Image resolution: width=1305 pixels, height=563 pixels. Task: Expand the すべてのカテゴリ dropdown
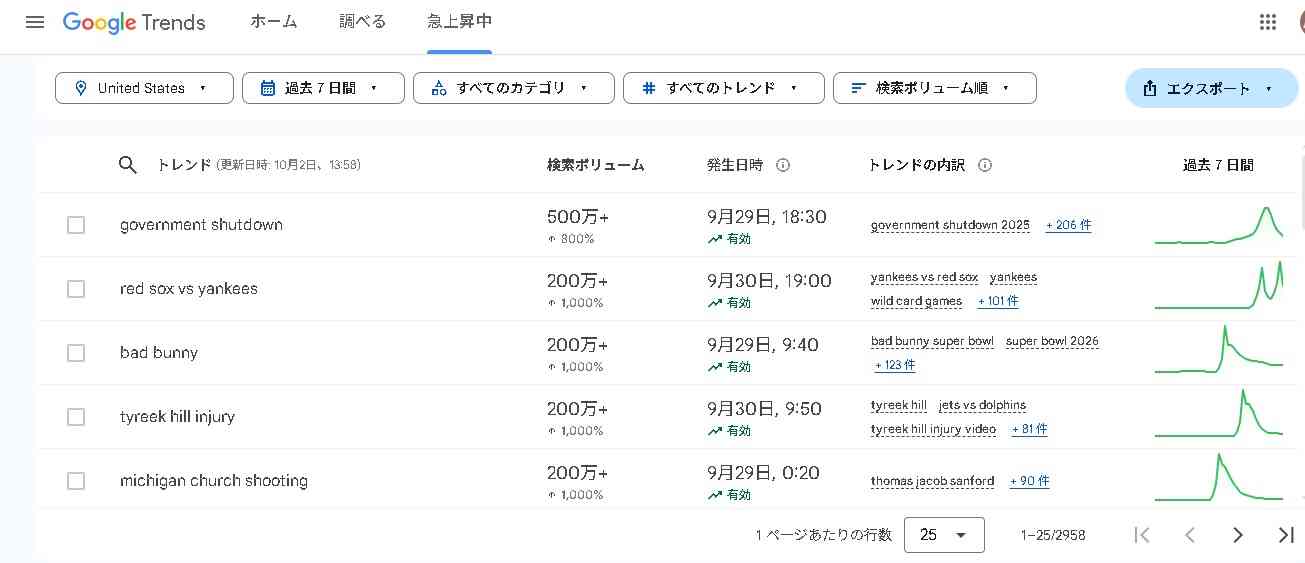click(514, 88)
